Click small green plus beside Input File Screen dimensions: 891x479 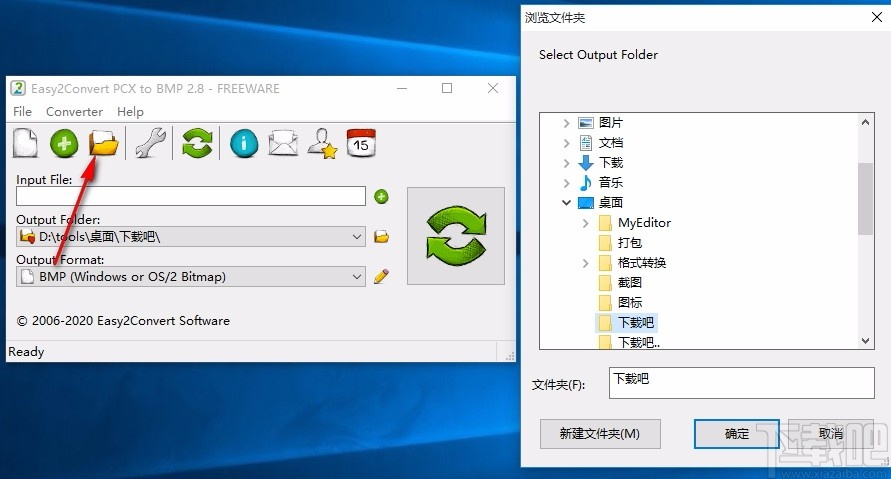pyautogui.click(x=381, y=197)
